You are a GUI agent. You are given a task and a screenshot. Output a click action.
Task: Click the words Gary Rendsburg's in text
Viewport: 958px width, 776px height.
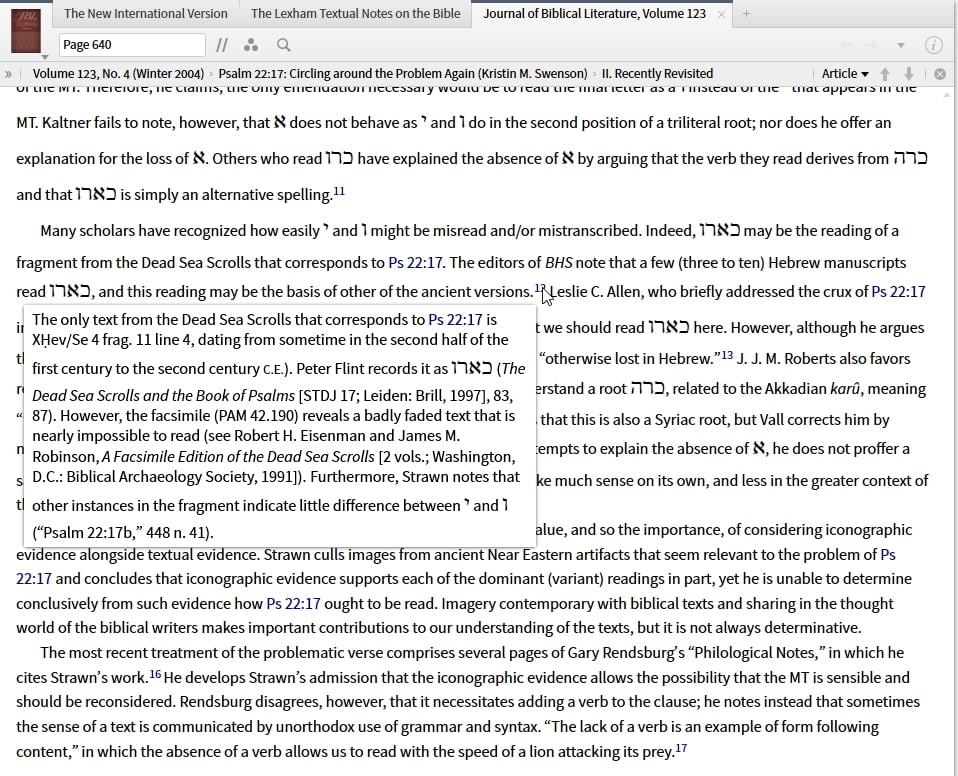click(x=626, y=653)
